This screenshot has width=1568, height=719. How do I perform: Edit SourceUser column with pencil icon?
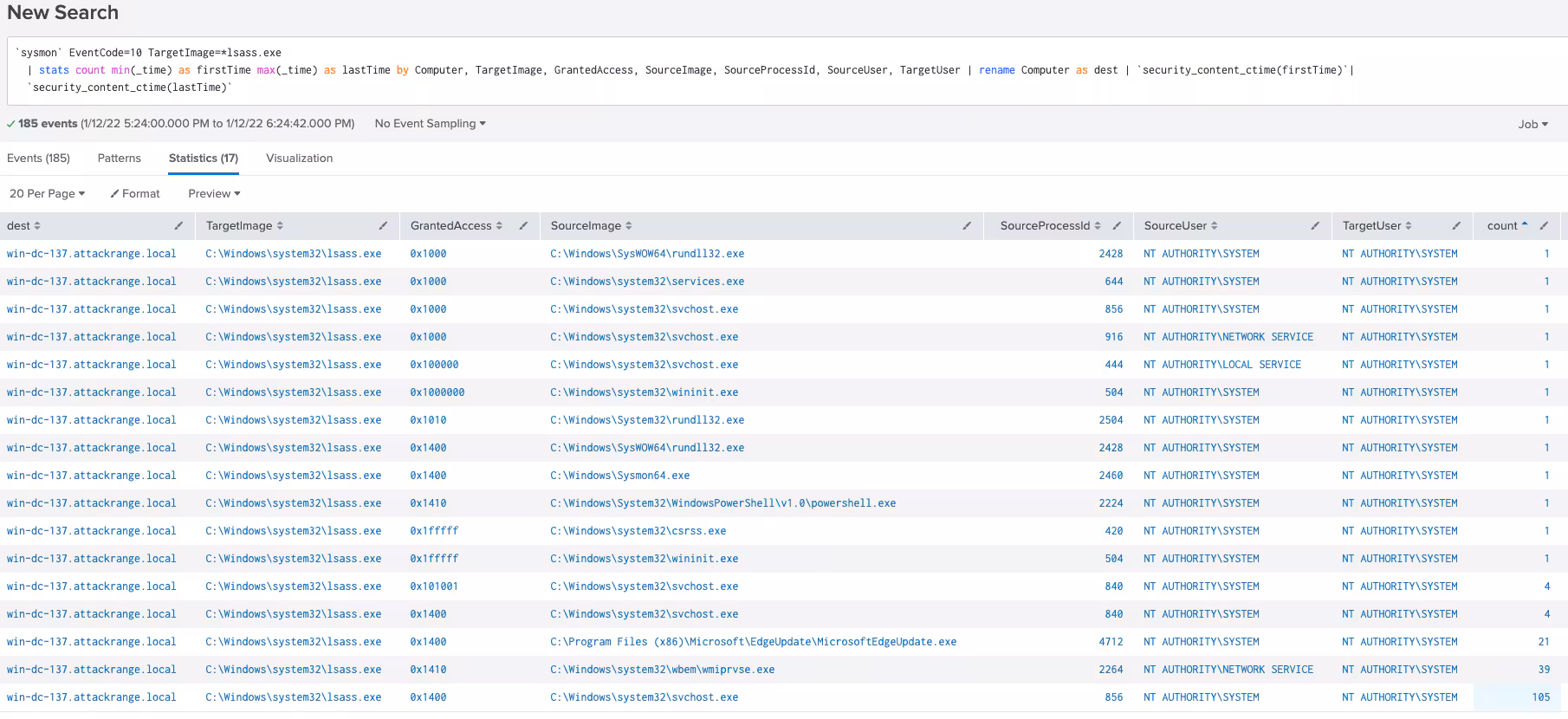click(1315, 226)
